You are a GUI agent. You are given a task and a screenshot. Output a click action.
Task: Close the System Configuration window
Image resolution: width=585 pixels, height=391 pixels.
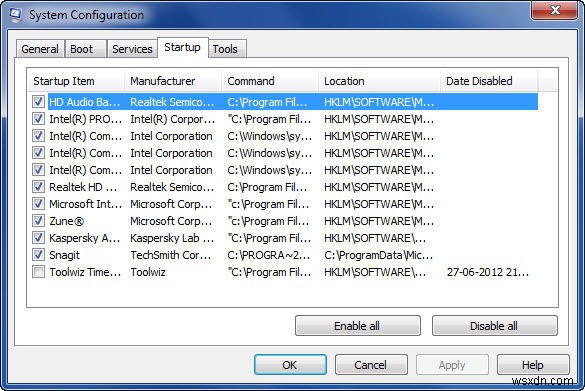pyautogui.click(x=555, y=10)
